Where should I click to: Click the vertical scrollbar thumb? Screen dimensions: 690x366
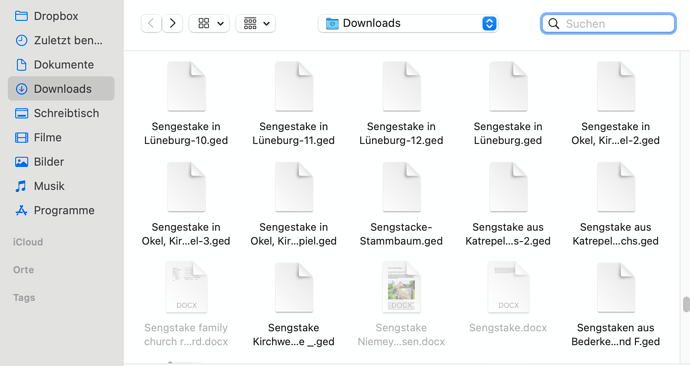(686, 304)
